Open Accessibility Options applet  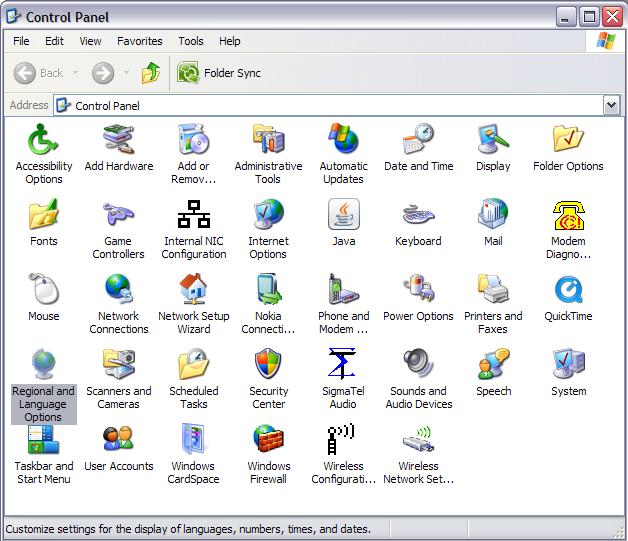43,139
